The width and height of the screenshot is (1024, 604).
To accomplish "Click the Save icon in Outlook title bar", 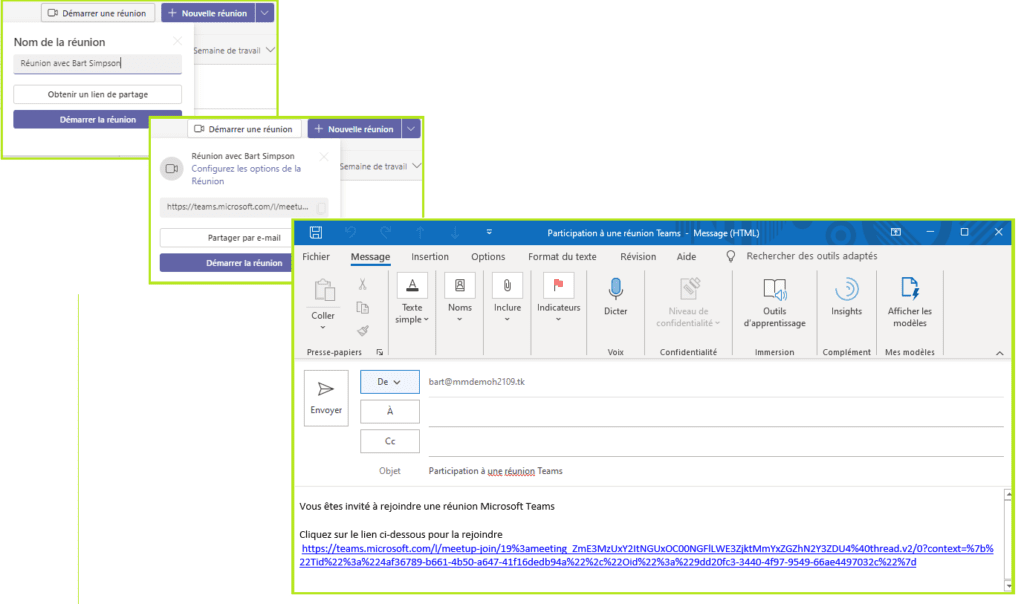I will 316,232.
